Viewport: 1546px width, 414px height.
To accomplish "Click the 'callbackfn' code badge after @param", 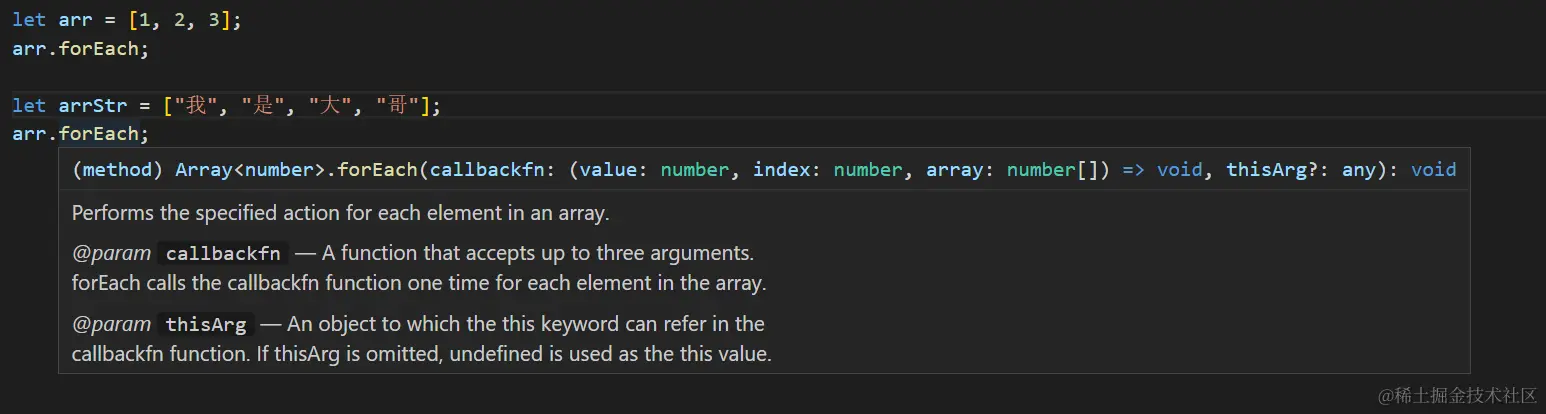I will pyautogui.click(x=223, y=253).
